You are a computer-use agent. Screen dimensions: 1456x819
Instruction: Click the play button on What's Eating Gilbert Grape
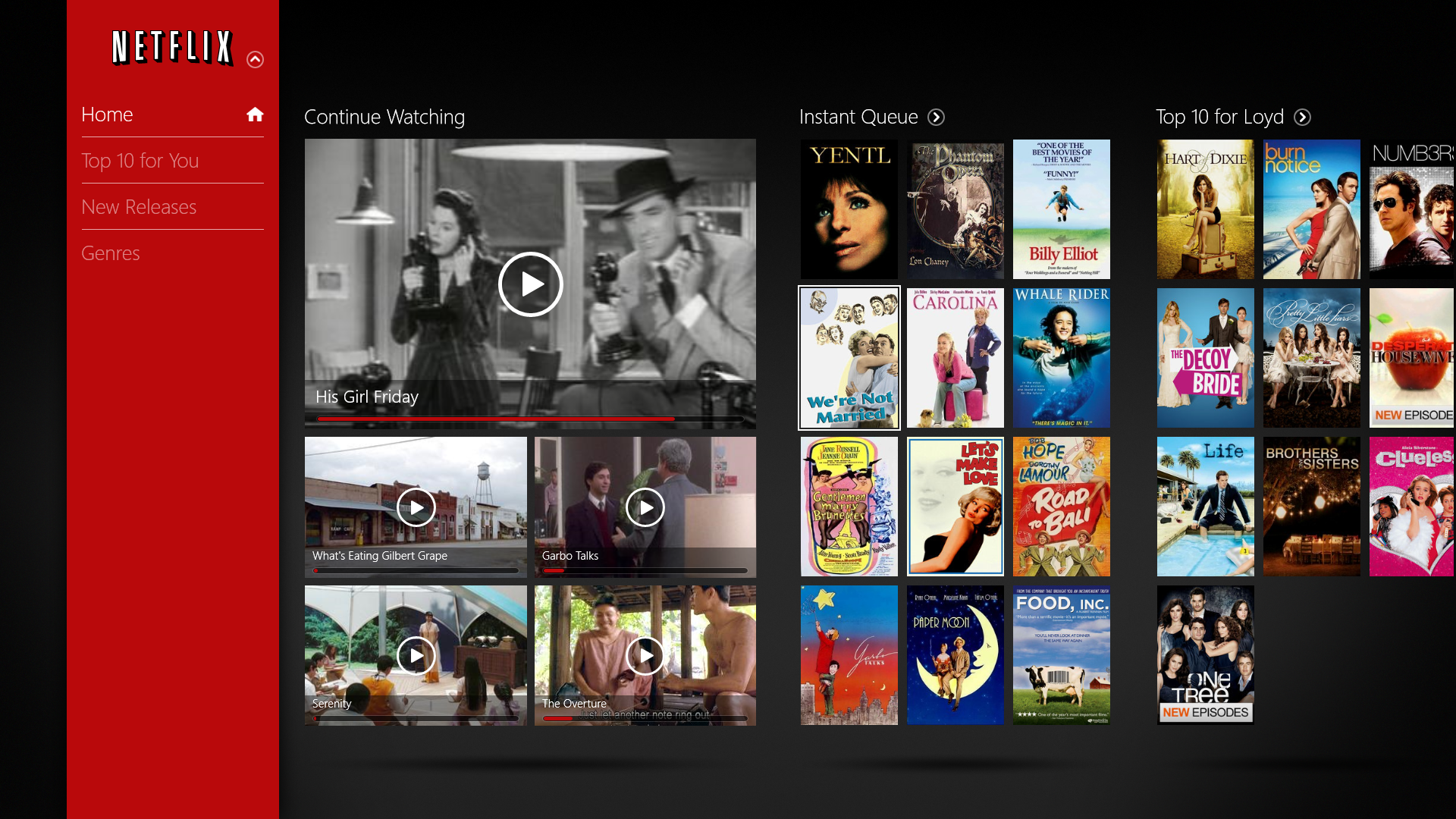click(416, 506)
